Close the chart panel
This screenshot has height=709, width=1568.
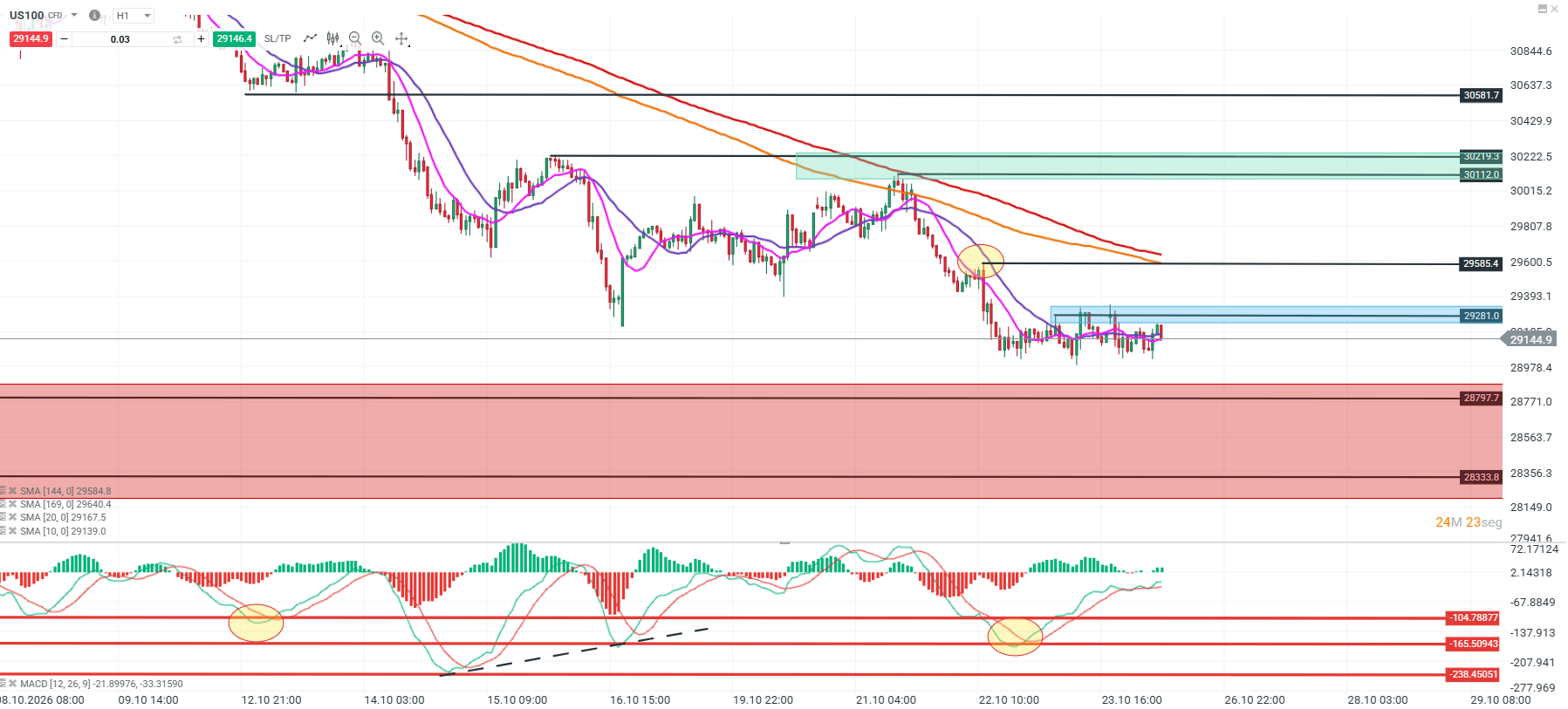1555,9
